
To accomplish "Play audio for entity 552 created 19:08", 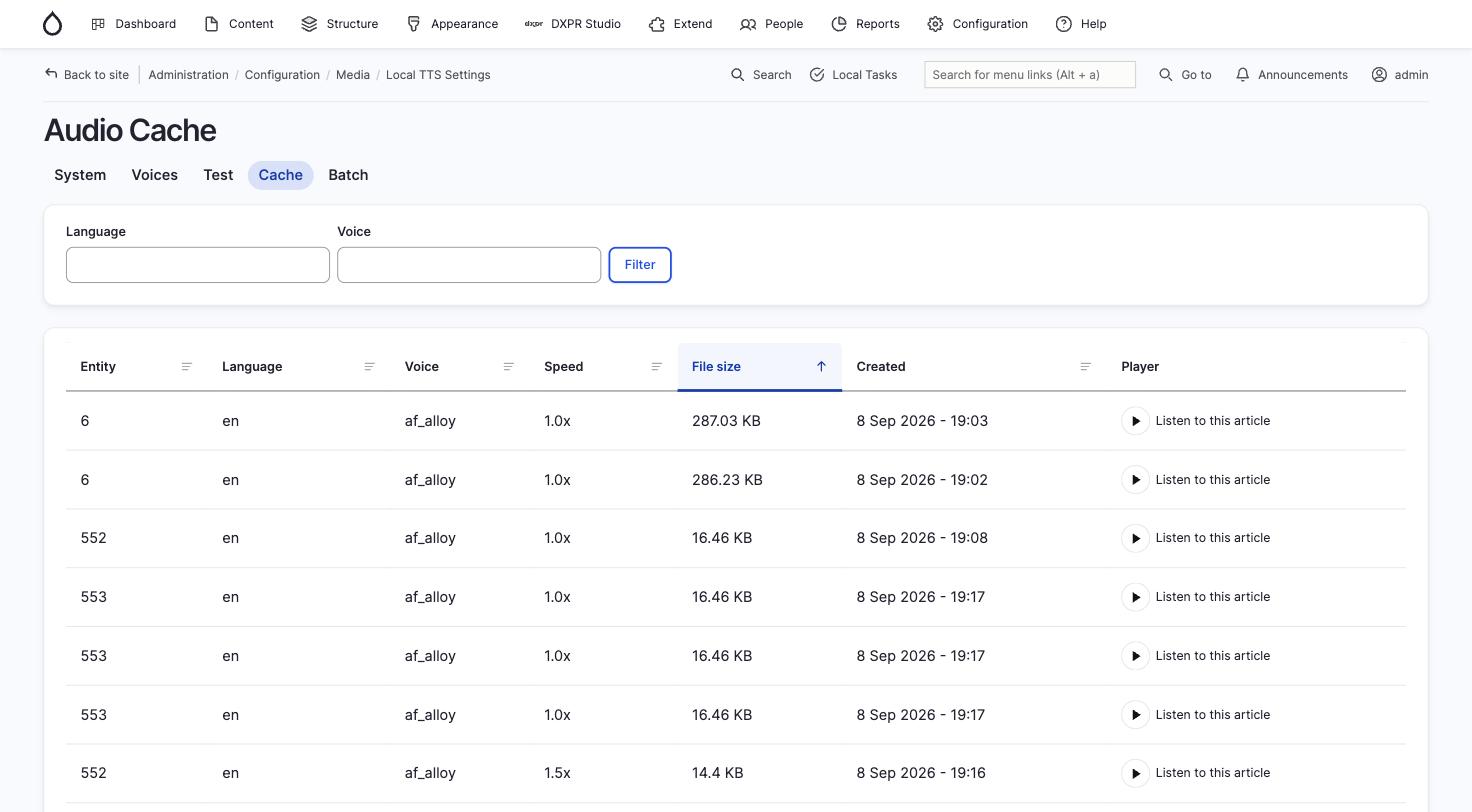I will (x=1135, y=538).
